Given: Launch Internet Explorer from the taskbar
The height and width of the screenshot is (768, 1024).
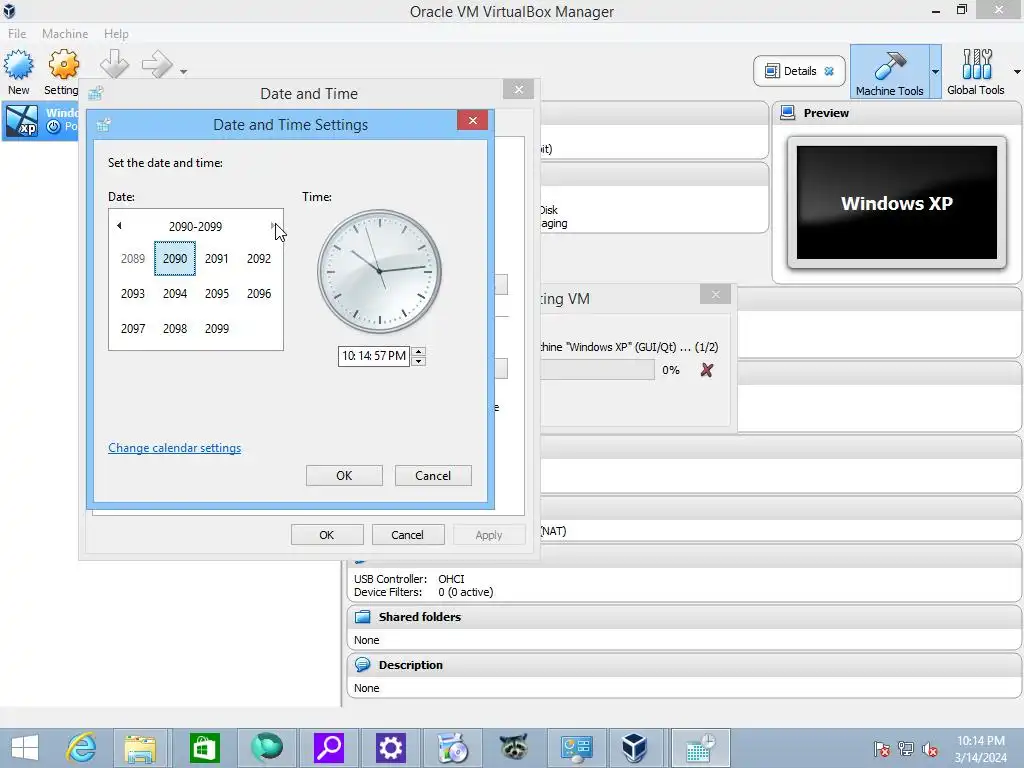Looking at the screenshot, I should point(82,748).
